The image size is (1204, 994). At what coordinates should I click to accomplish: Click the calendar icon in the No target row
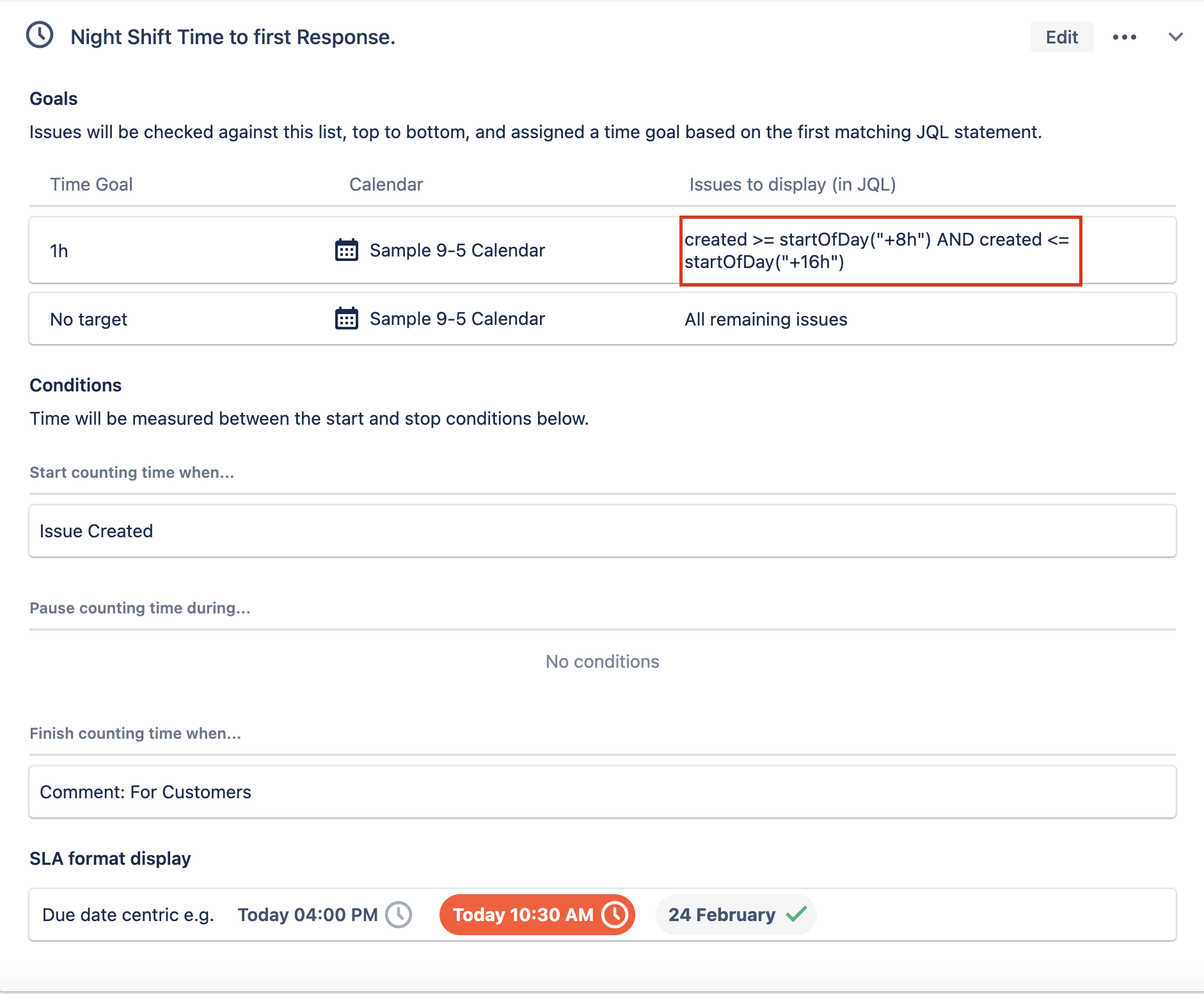347,319
